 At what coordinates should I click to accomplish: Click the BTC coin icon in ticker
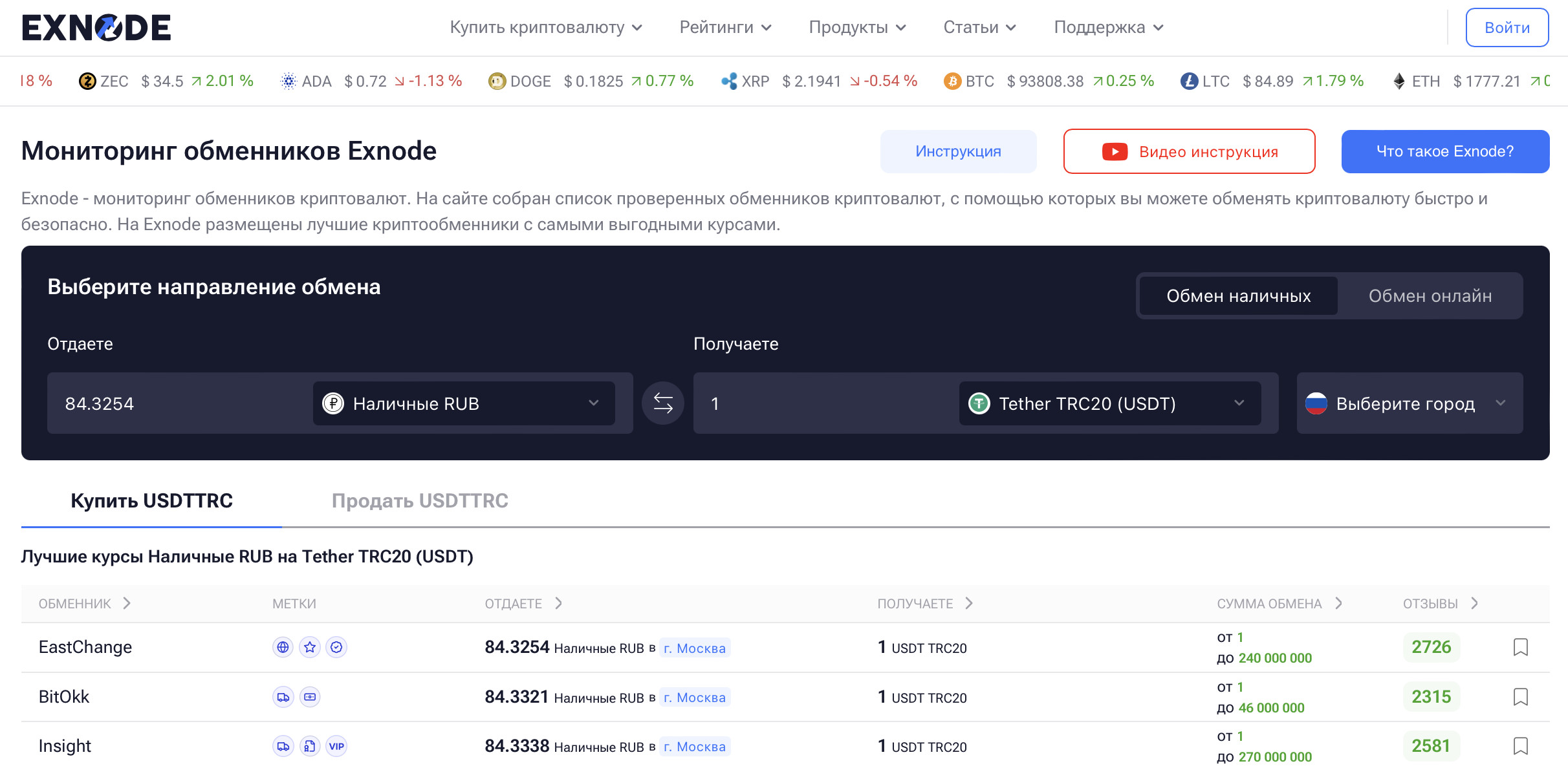(952, 81)
